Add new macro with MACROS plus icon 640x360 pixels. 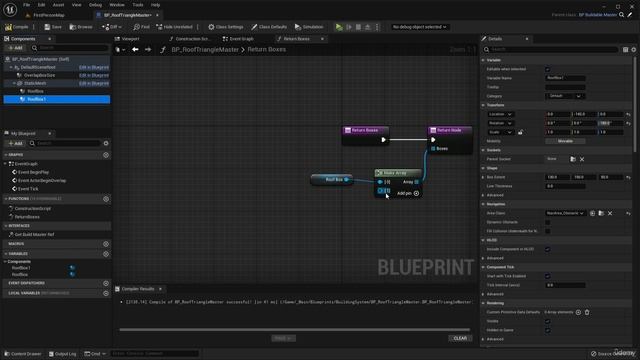tap(106, 244)
